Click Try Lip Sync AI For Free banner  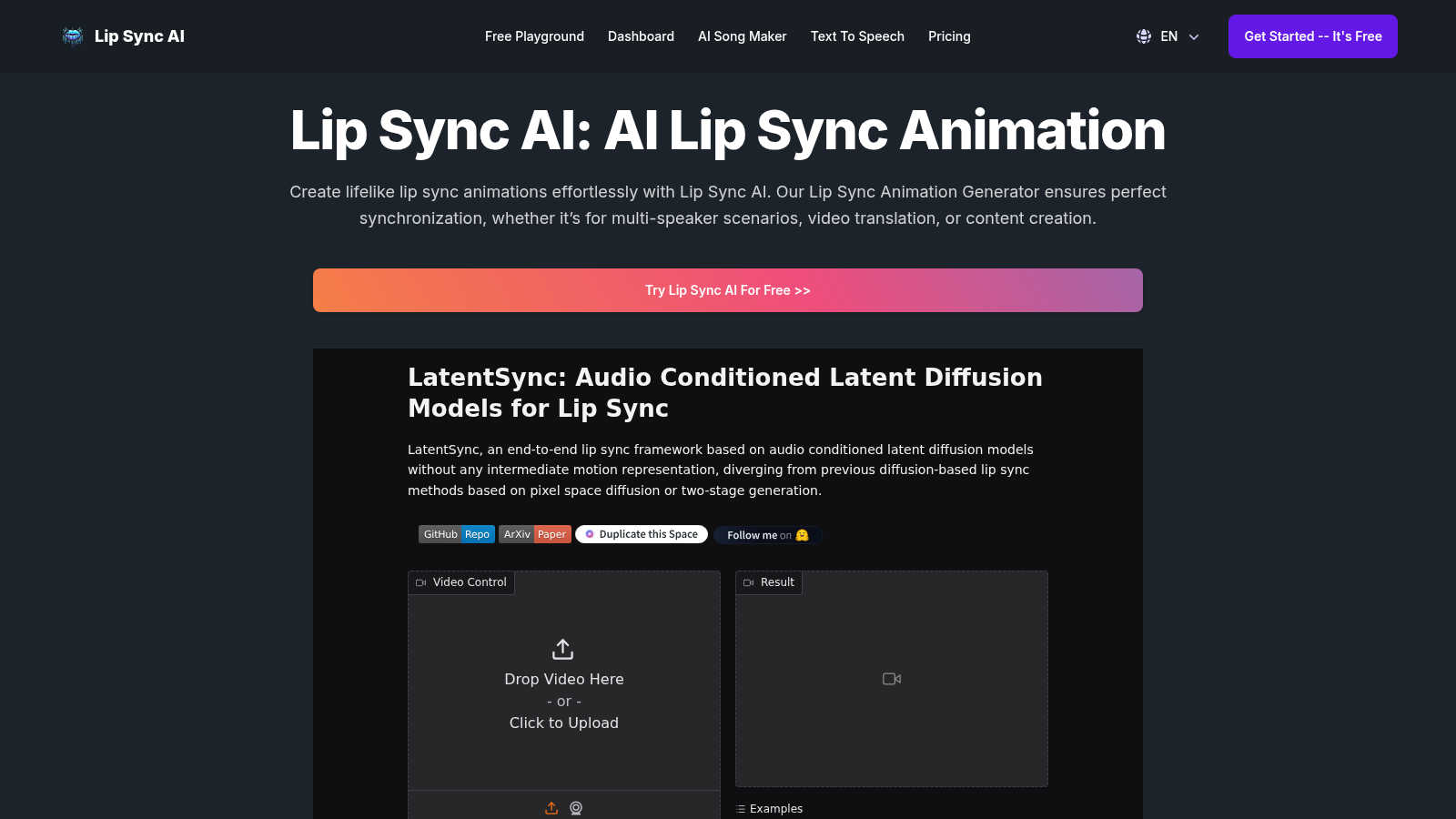728,290
